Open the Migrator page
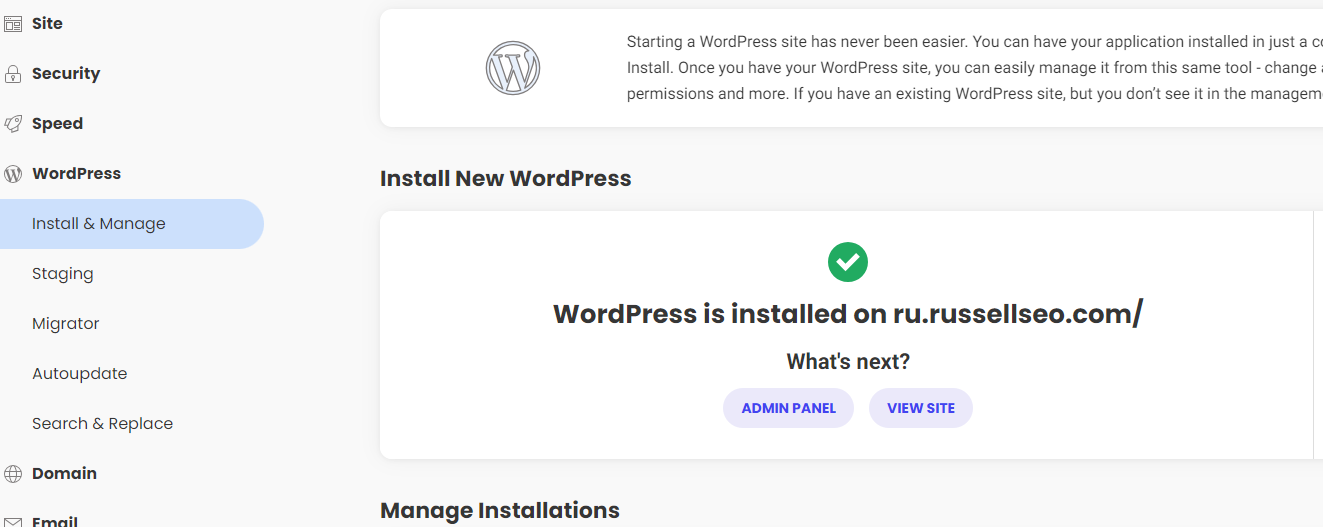1323x527 pixels. [x=66, y=324]
